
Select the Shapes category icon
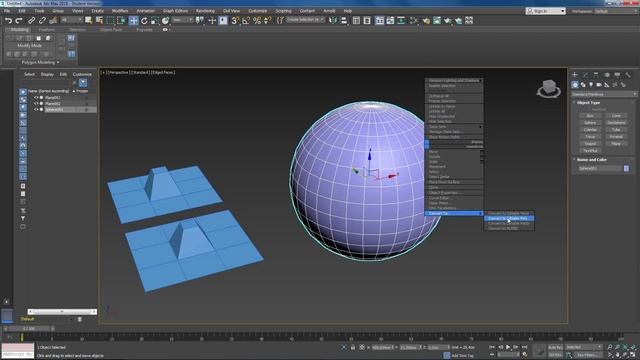point(583,85)
